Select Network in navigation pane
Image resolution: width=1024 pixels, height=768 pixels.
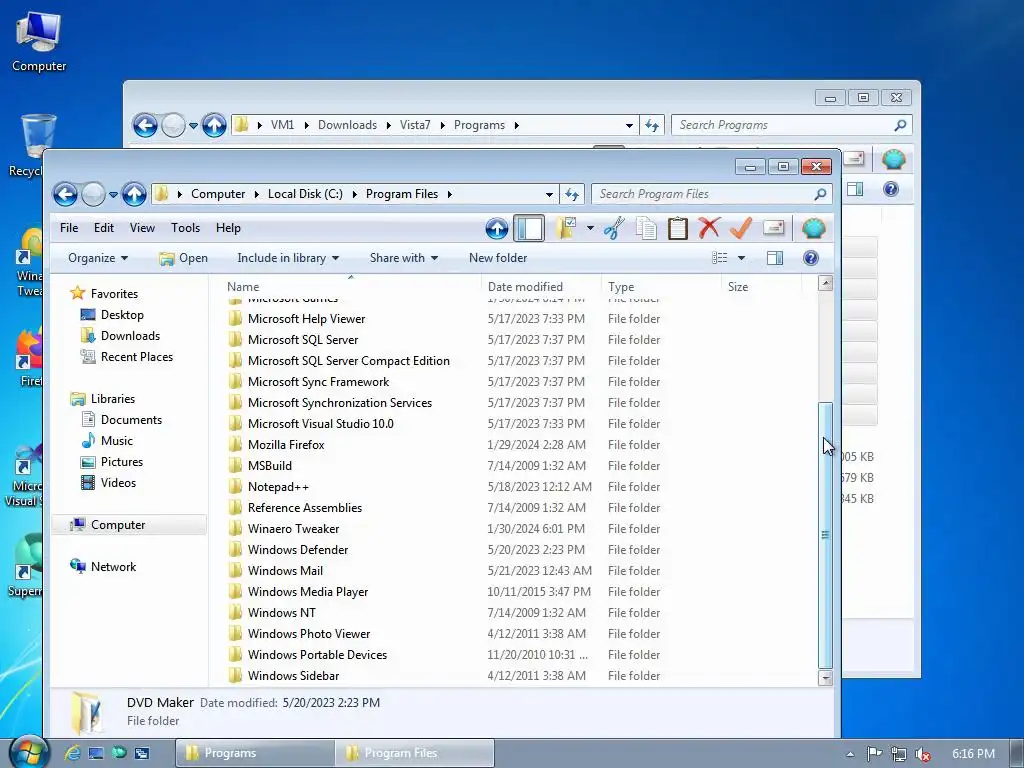pos(114,567)
